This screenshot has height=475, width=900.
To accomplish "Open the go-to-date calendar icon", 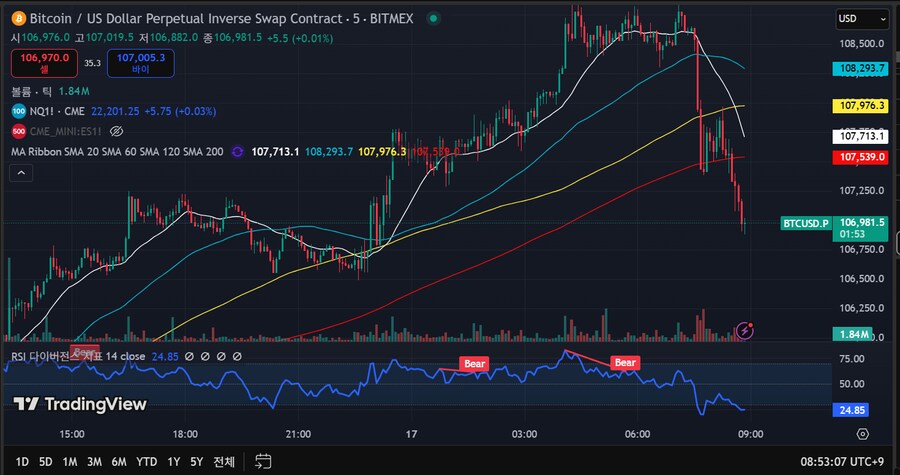I will click(x=263, y=461).
